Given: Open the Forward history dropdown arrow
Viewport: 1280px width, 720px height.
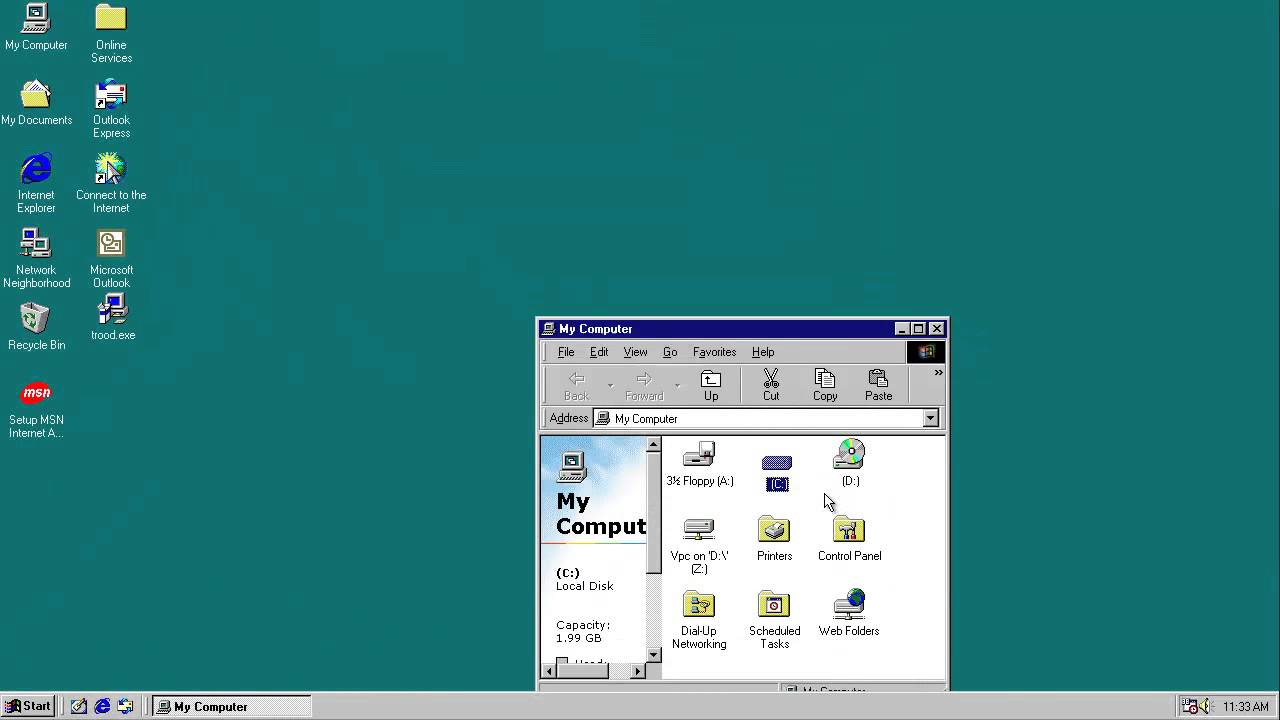Looking at the screenshot, I should (x=677, y=386).
